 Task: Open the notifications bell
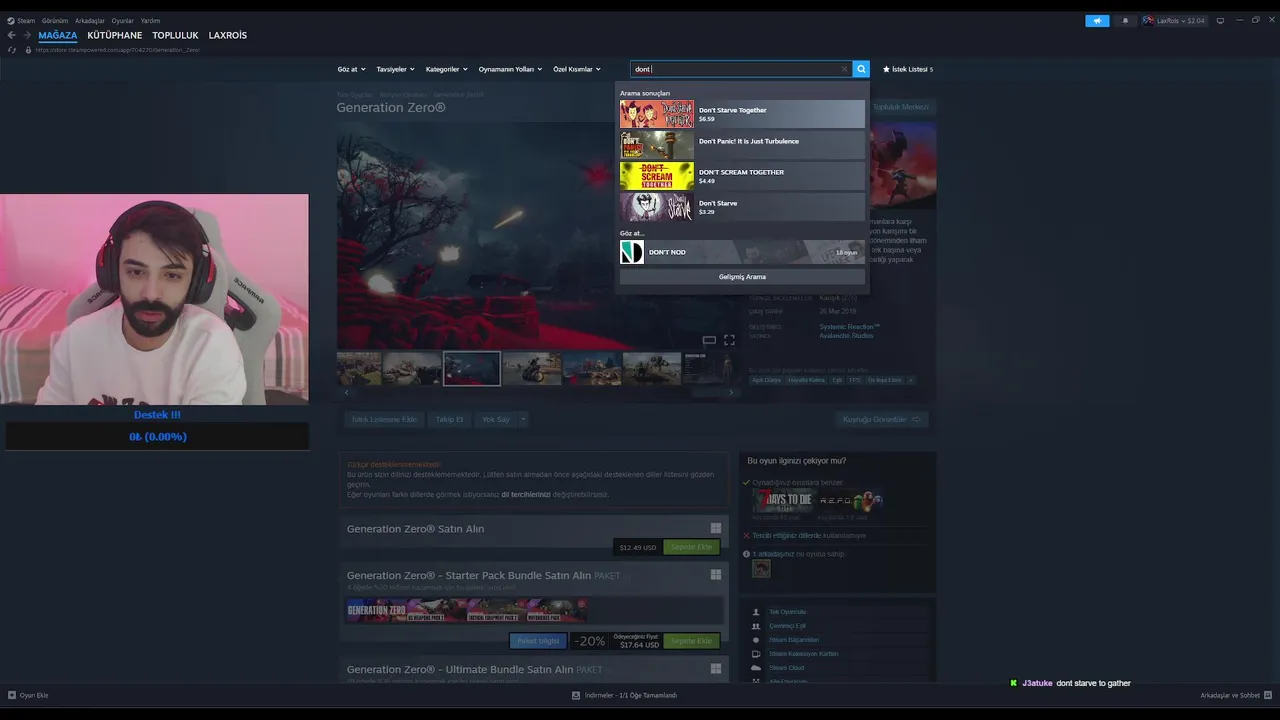(x=1125, y=20)
